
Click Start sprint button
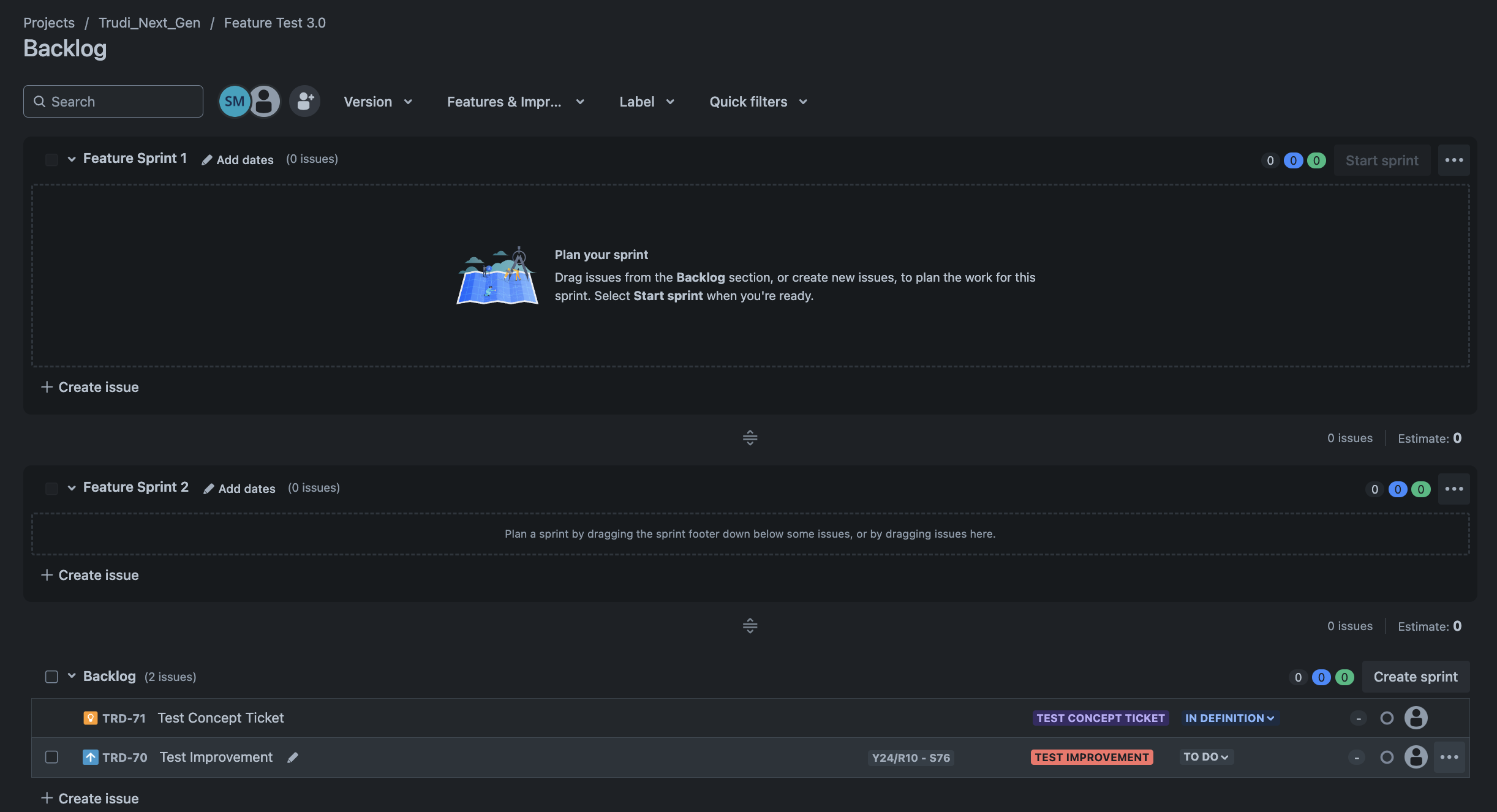(x=1382, y=160)
